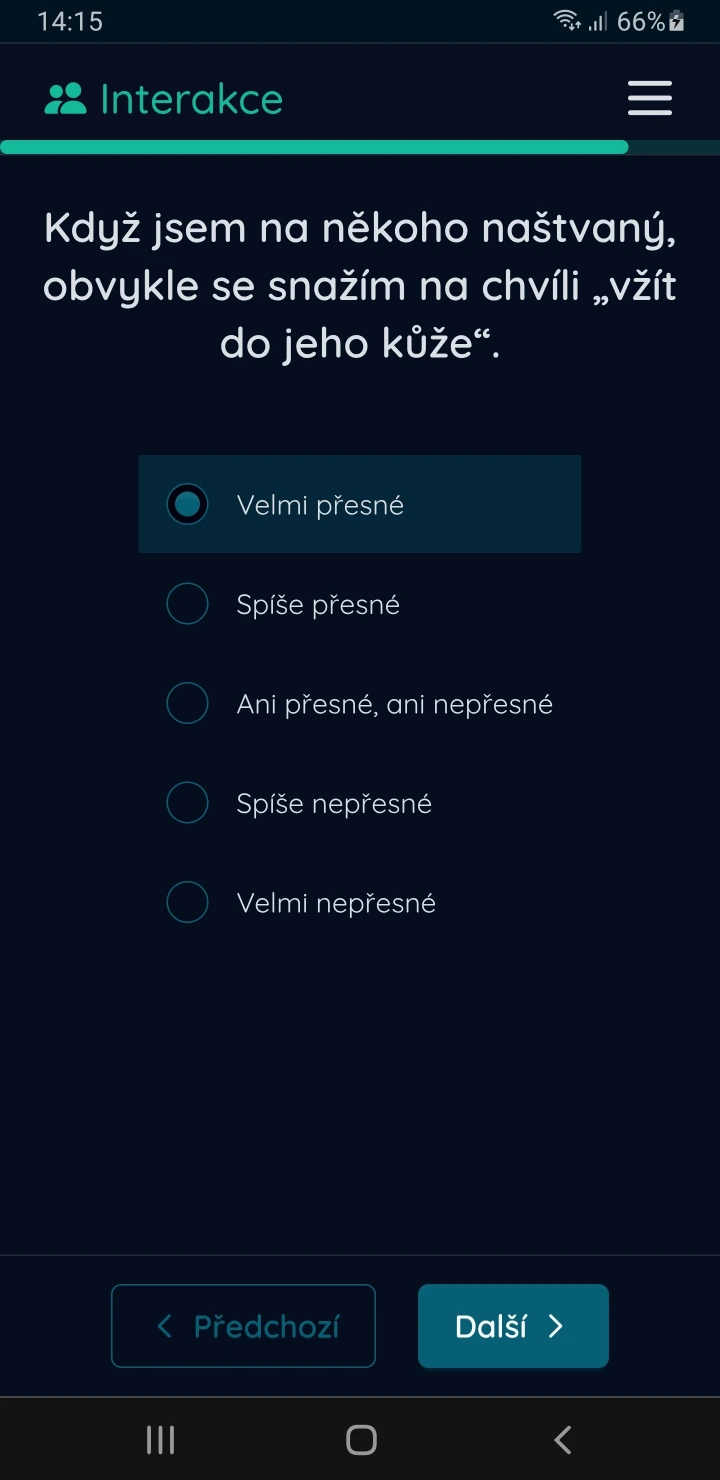
Task: Click the forward chevron inside Další
Action: coord(557,1326)
